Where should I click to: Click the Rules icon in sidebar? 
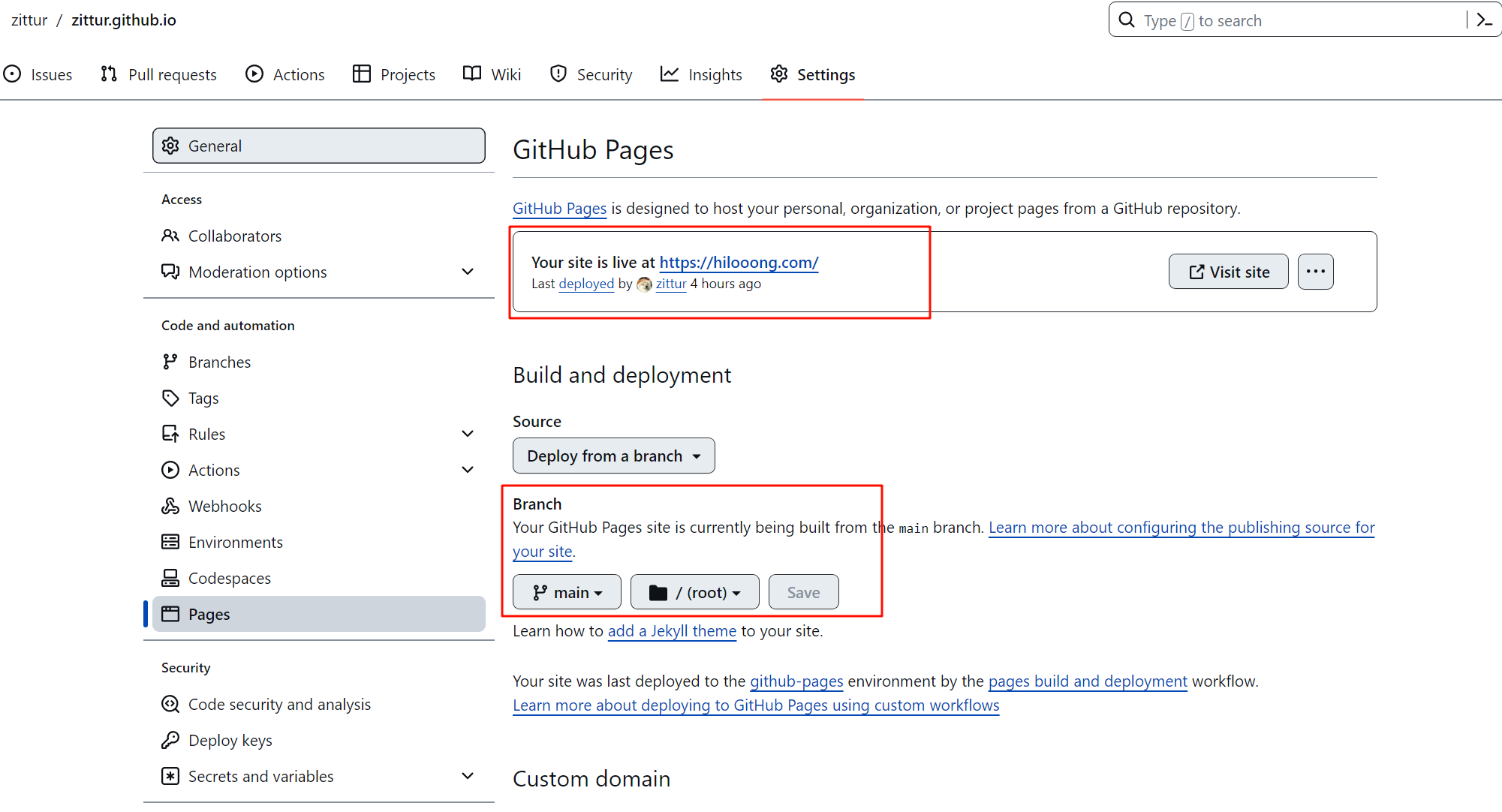tap(170, 434)
